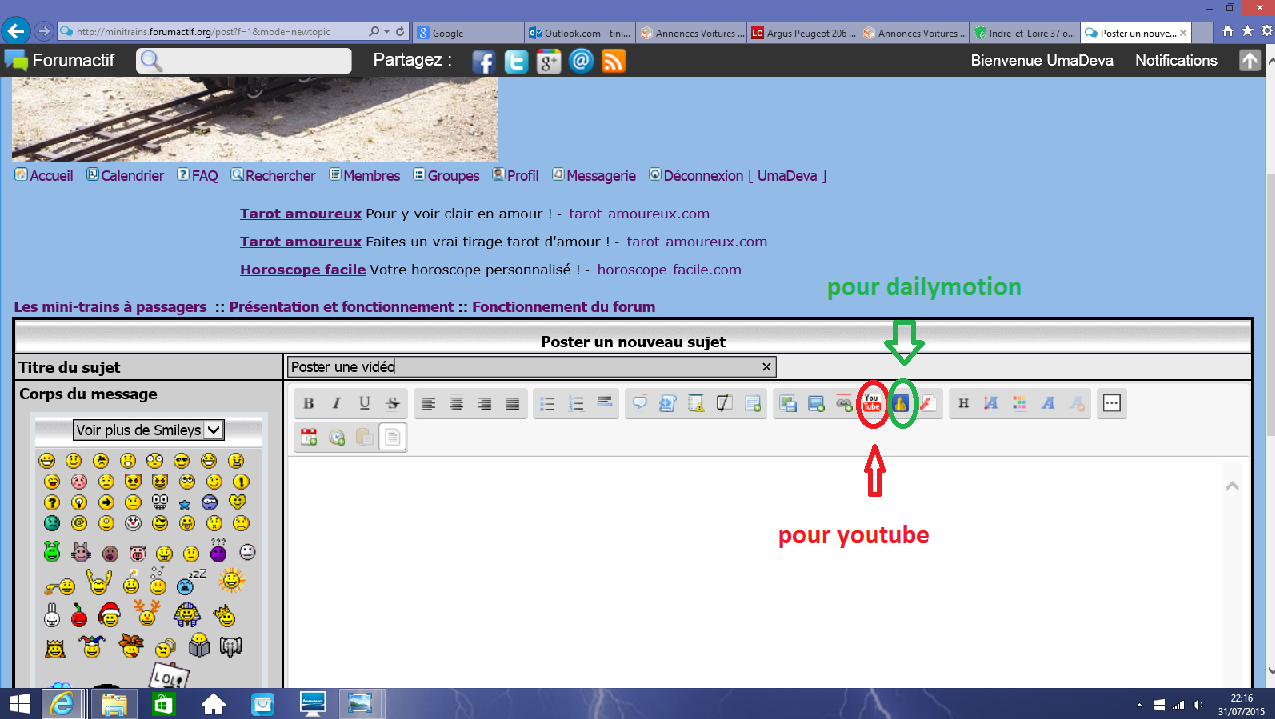Share on Twitter icon

[x=516, y=61]
